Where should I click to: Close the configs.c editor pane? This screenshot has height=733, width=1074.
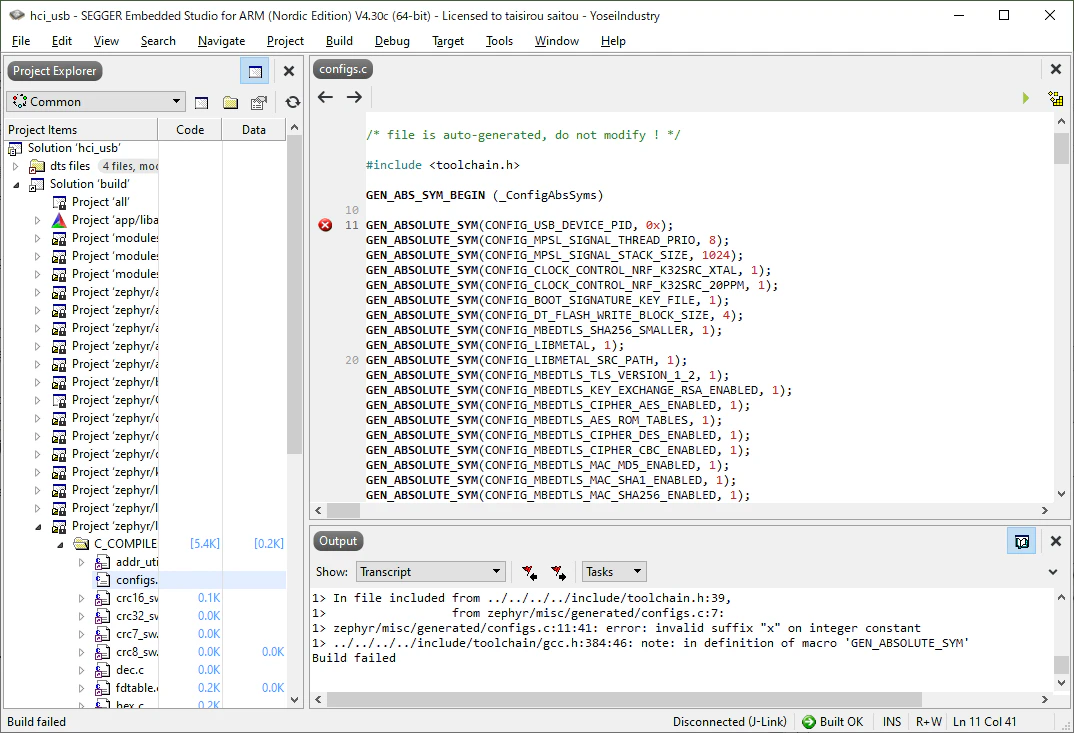pos(1056,69)
